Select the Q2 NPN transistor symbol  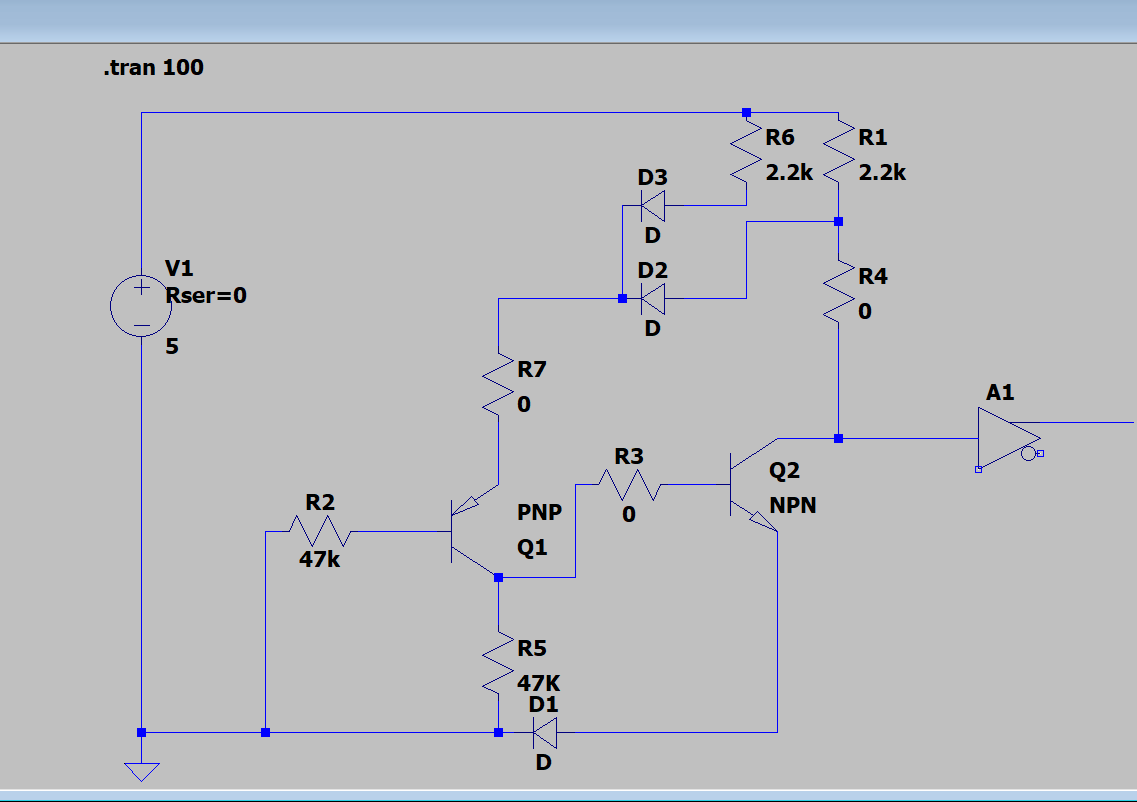tap(754, 484)
